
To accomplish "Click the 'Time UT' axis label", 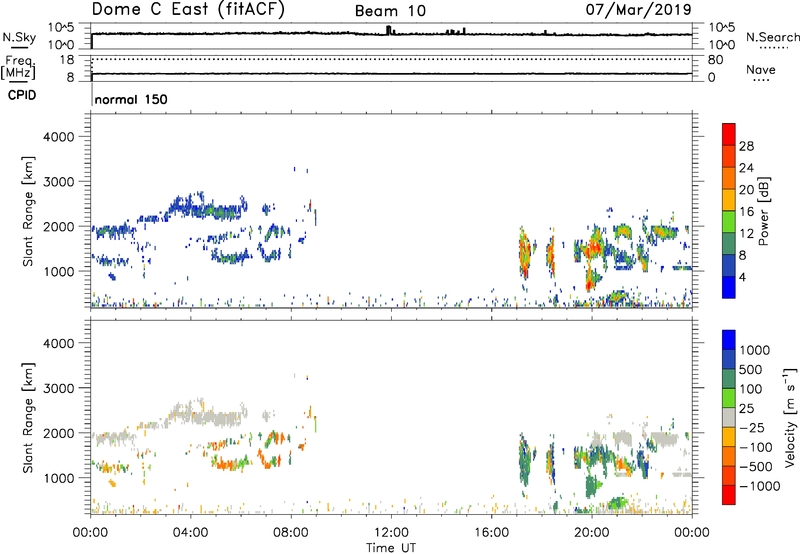I will (391, 547).
